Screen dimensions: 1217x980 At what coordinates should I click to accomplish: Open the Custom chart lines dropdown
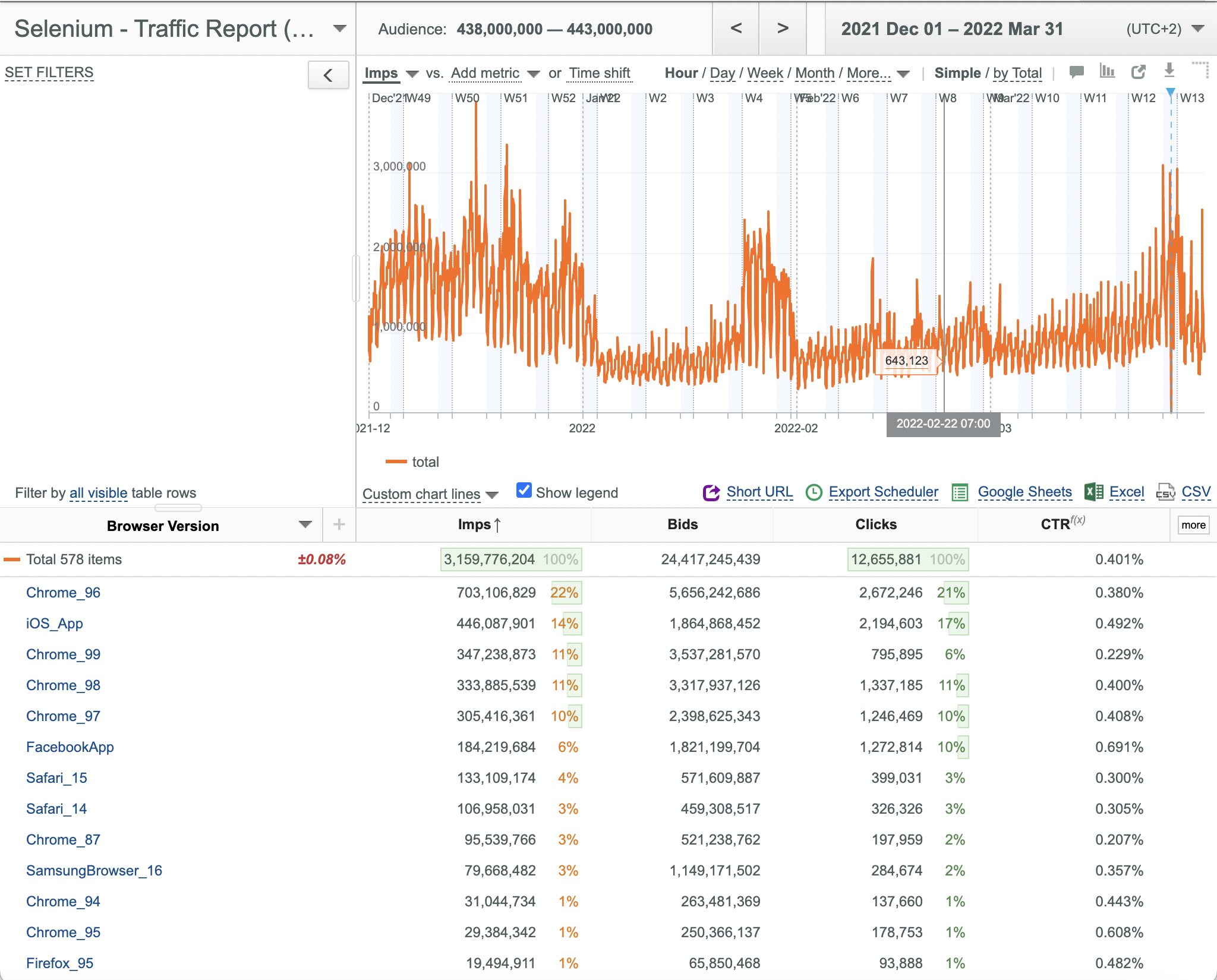point(430,494)
